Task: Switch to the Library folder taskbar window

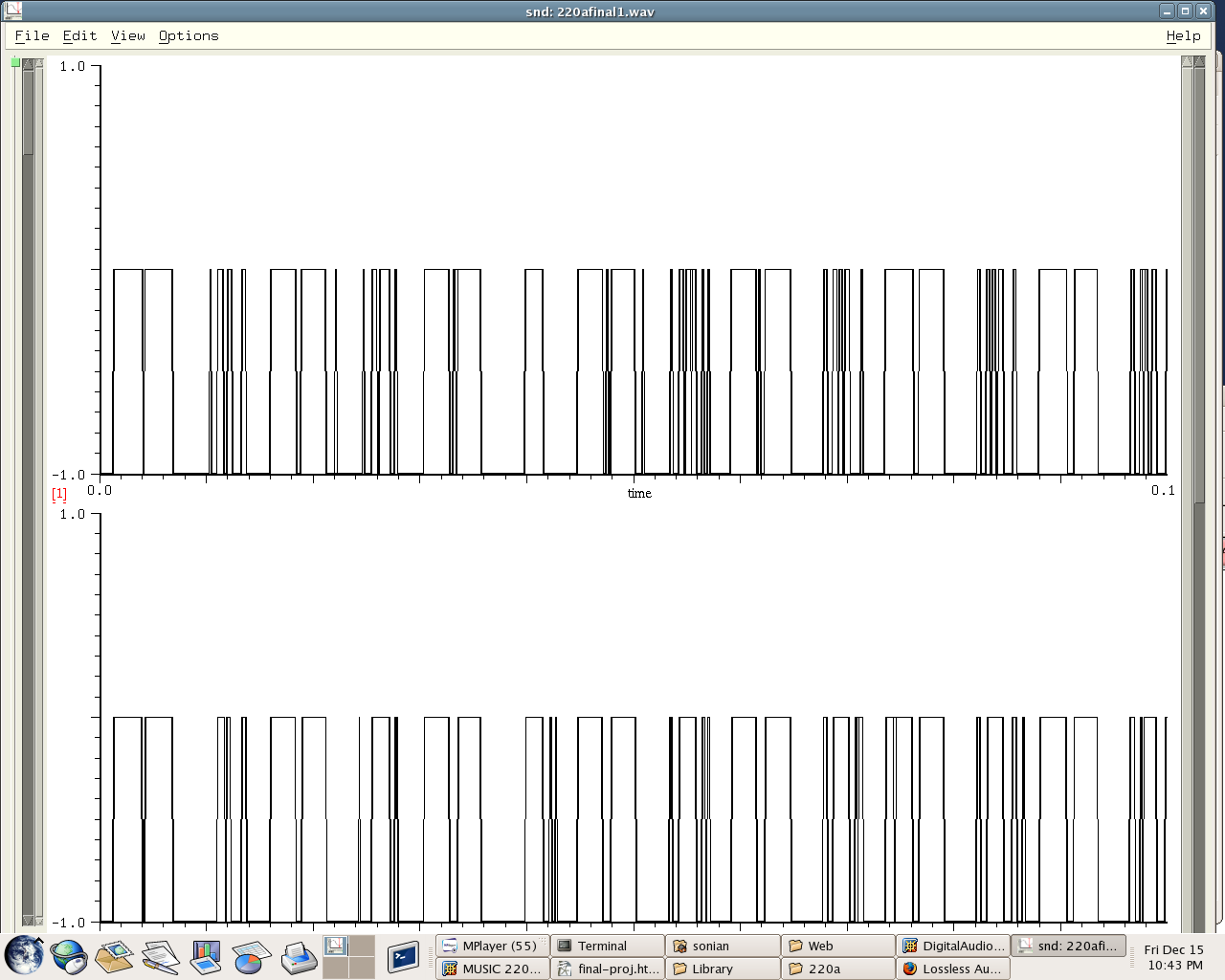Action: [724, 969]
